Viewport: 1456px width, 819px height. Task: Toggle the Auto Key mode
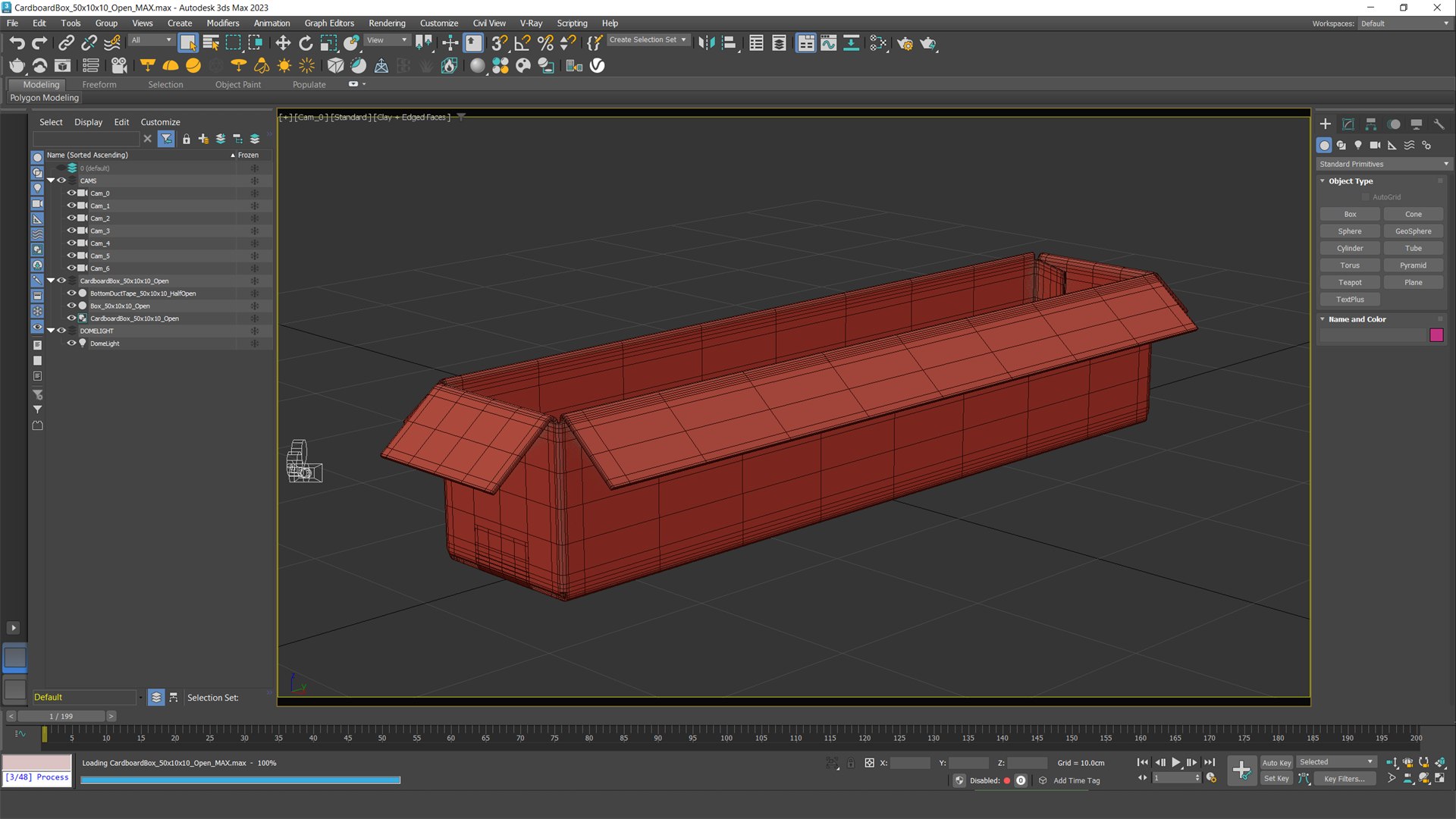point(1276,763)
